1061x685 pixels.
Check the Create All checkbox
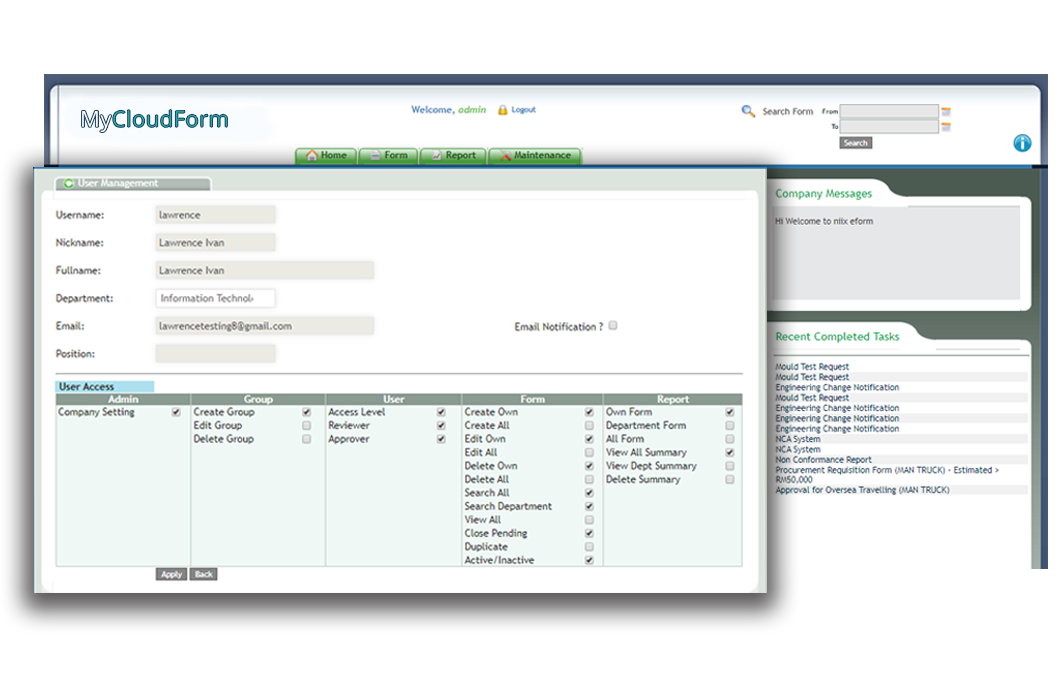click(x=589, y=425)
